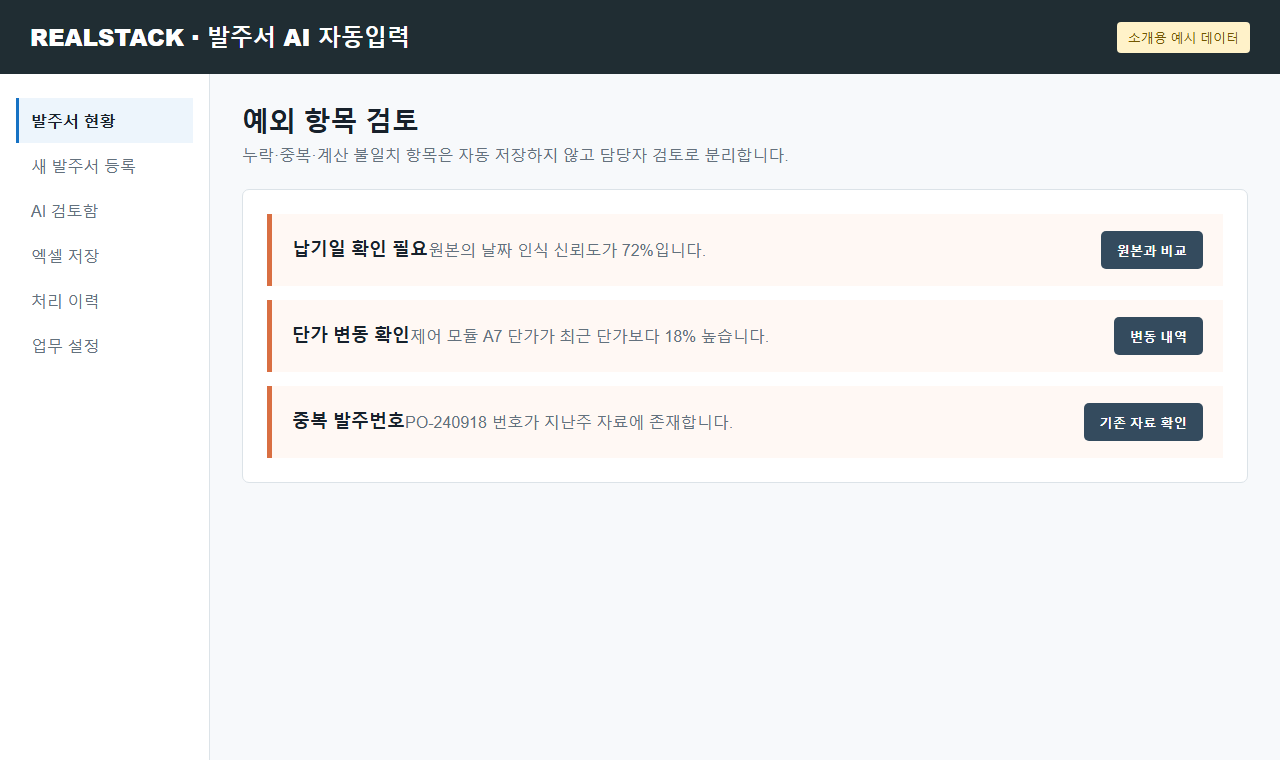Screen dimensions: 1280x760
Task: Click the 예외 항목 검토 heading
Action: (x=330, y=120)
